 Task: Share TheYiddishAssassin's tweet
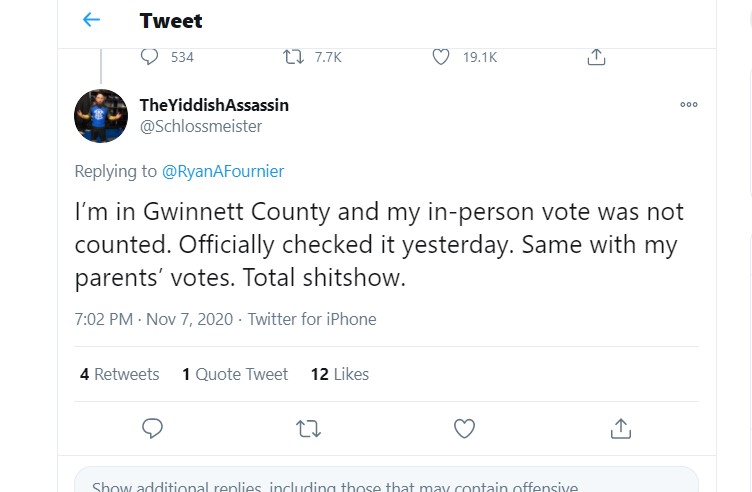click(621, 428)
